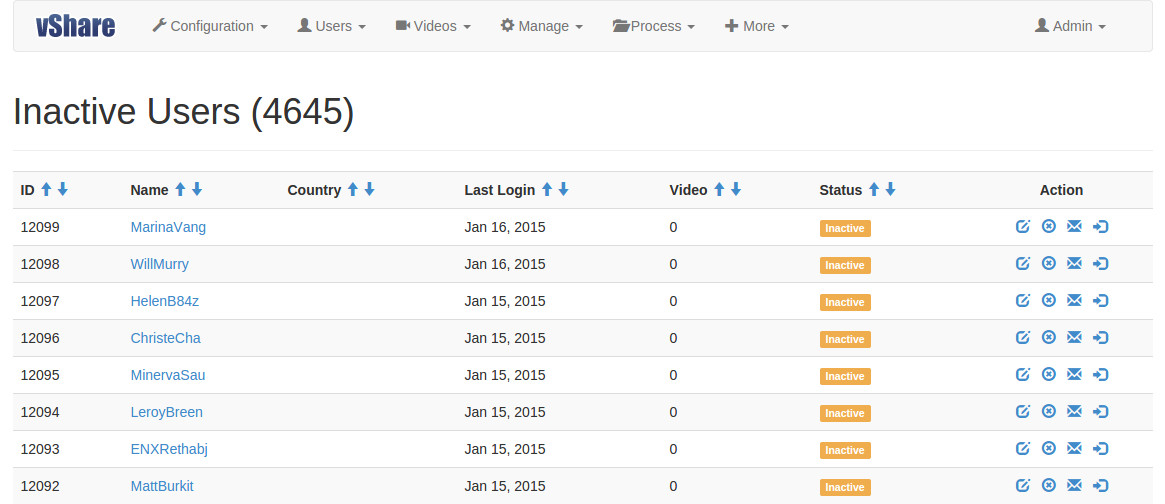Expand the Users dropdown menu
Image resolution: width=1165 pixels, height=504 pixels.
(332, 26)
